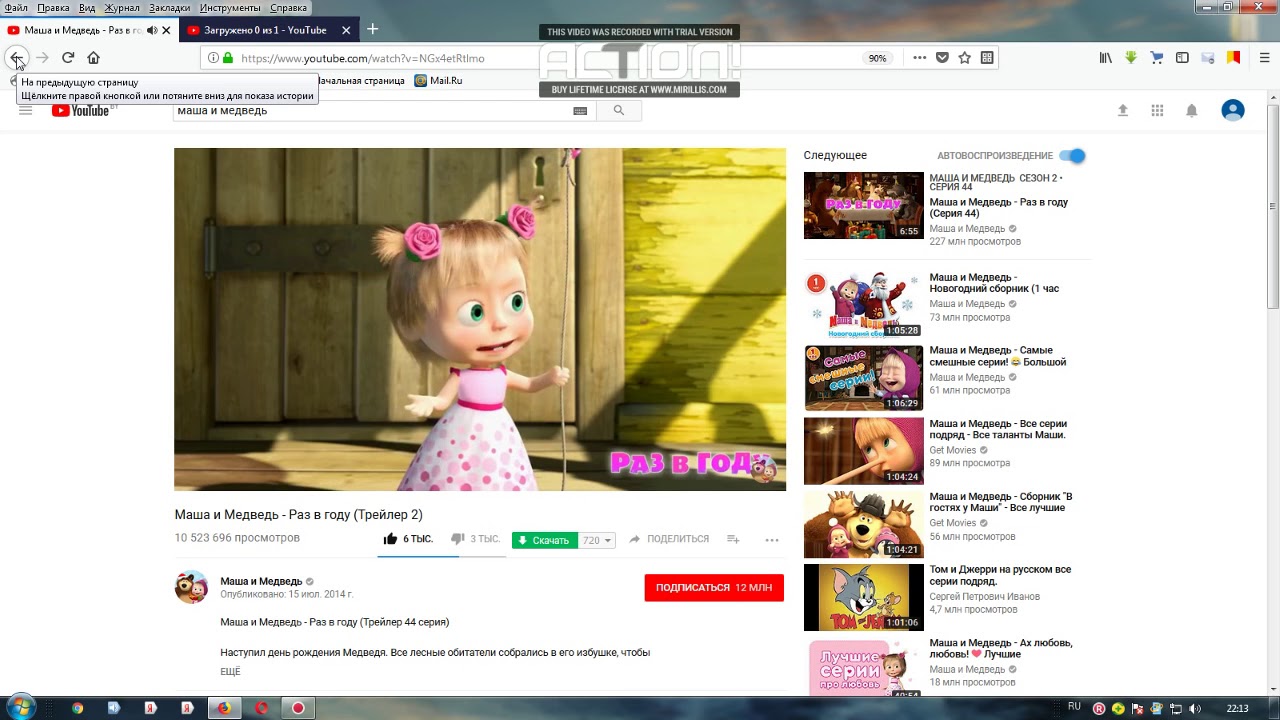Click the shopping cart extension icon

click(x=1157, y=58)
